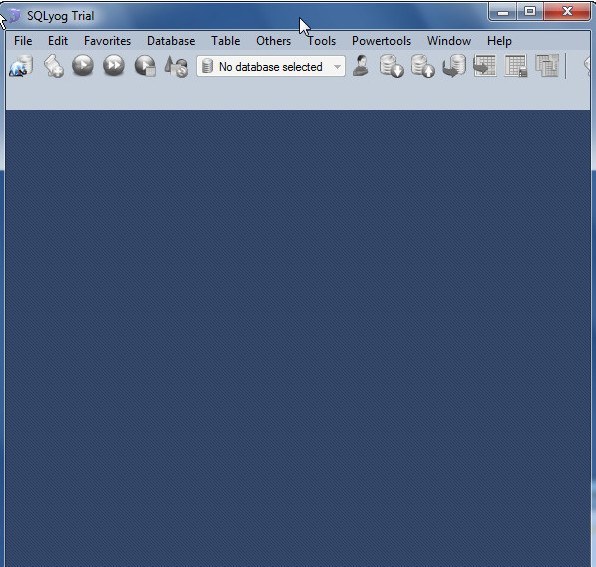
Task: Minimize the SQLyog Trial window
Action: pos(503,11)
